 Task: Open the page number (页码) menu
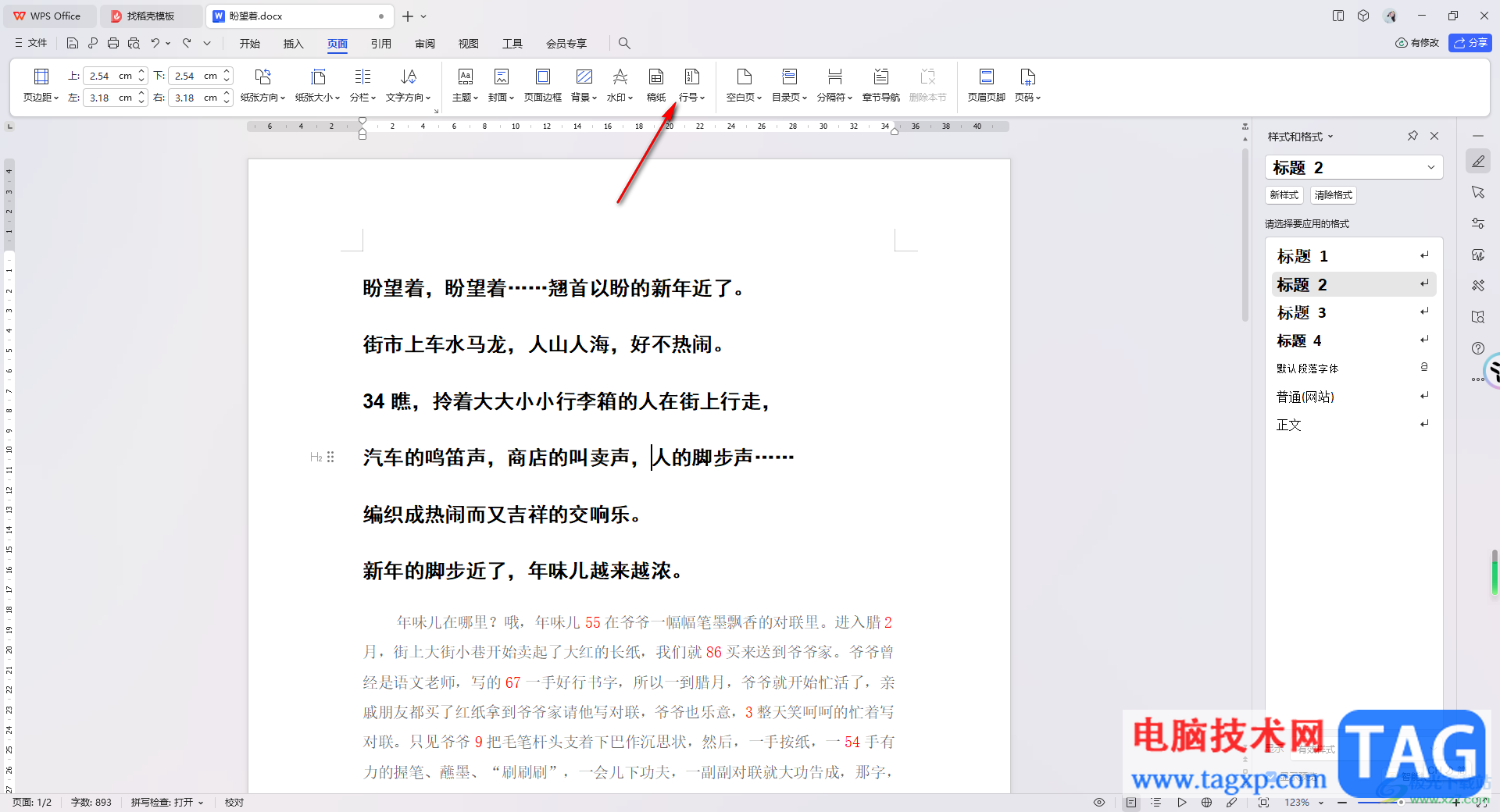click(1027, 86)
